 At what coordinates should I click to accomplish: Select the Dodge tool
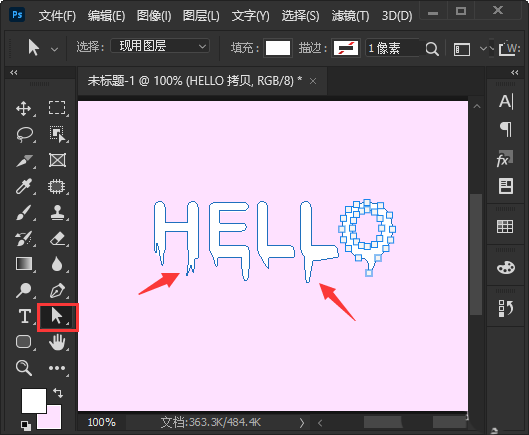24,290
